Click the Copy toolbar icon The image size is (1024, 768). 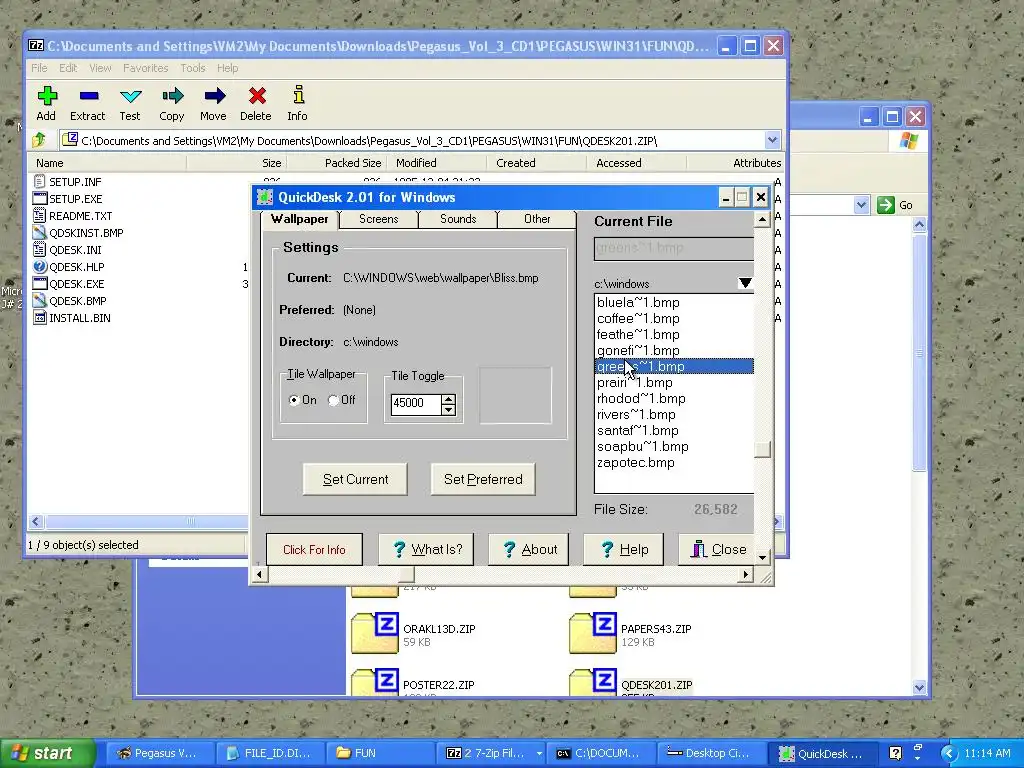click(172, 96)
